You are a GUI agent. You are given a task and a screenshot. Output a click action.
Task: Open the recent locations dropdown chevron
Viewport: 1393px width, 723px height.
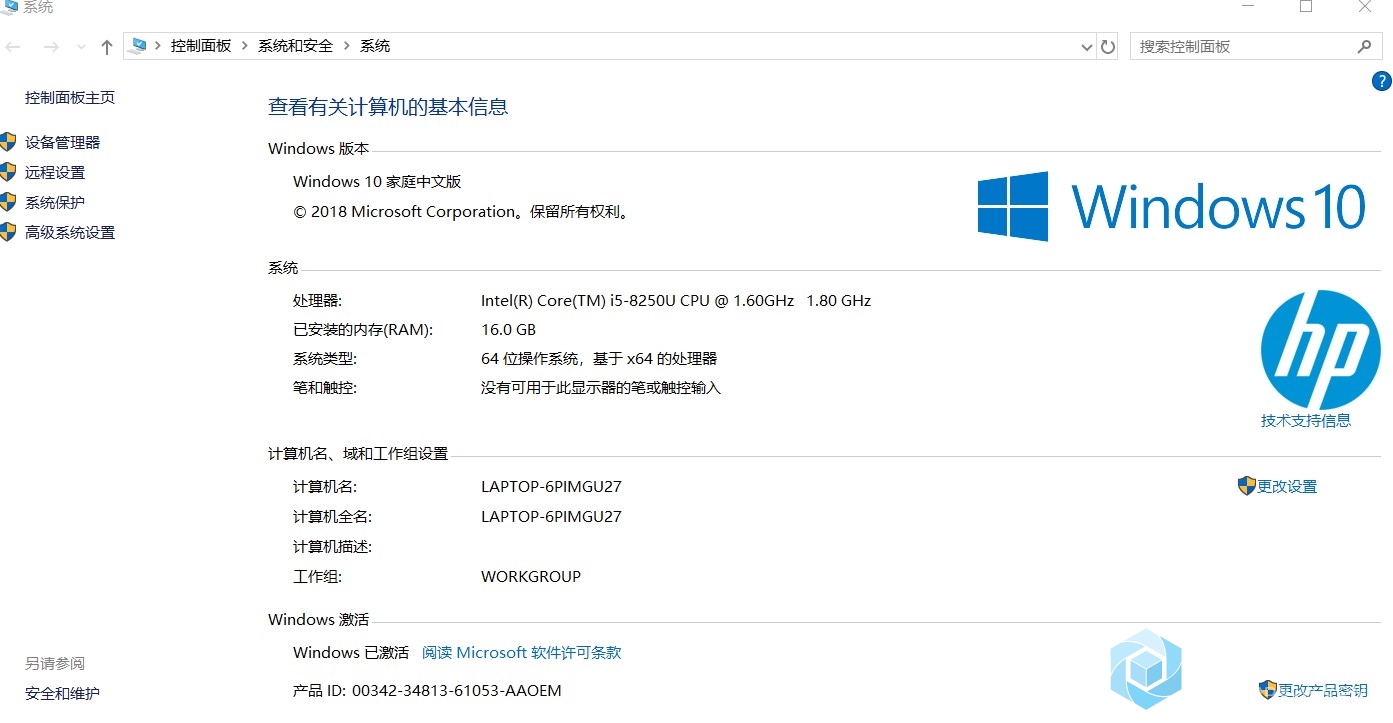click(81, 47)
